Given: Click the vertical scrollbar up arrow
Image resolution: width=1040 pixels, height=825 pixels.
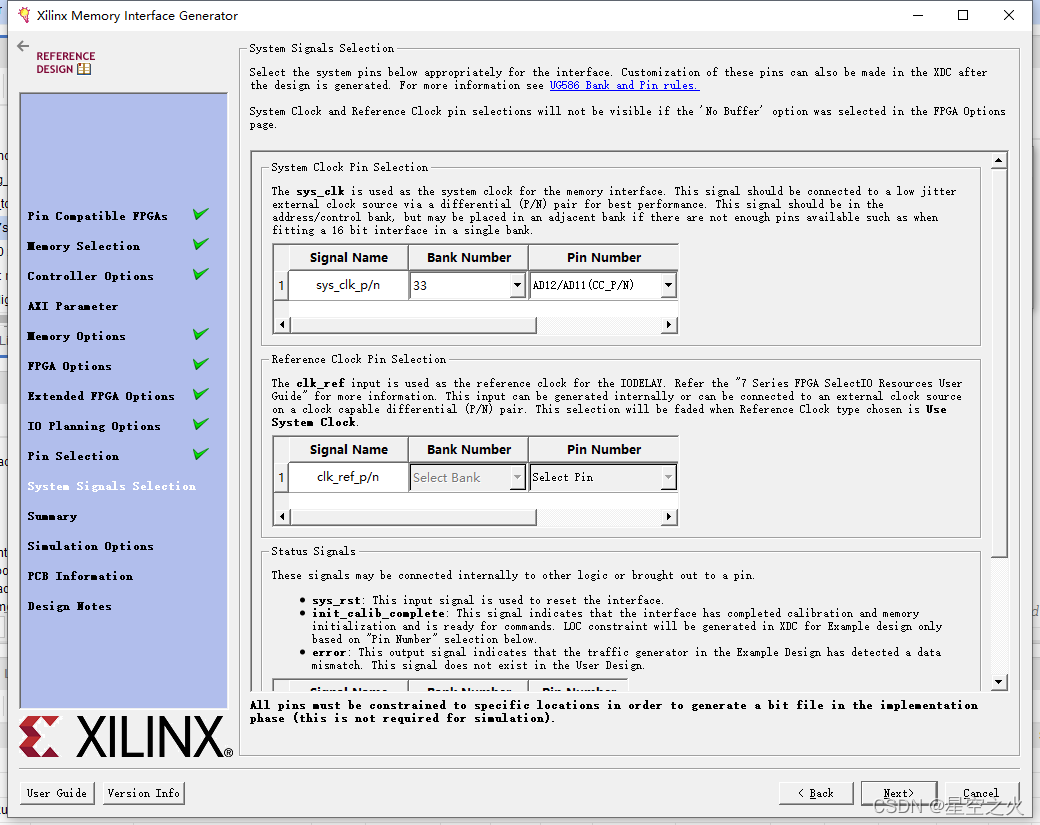Looking at the screenshot, I should point(999,160).
